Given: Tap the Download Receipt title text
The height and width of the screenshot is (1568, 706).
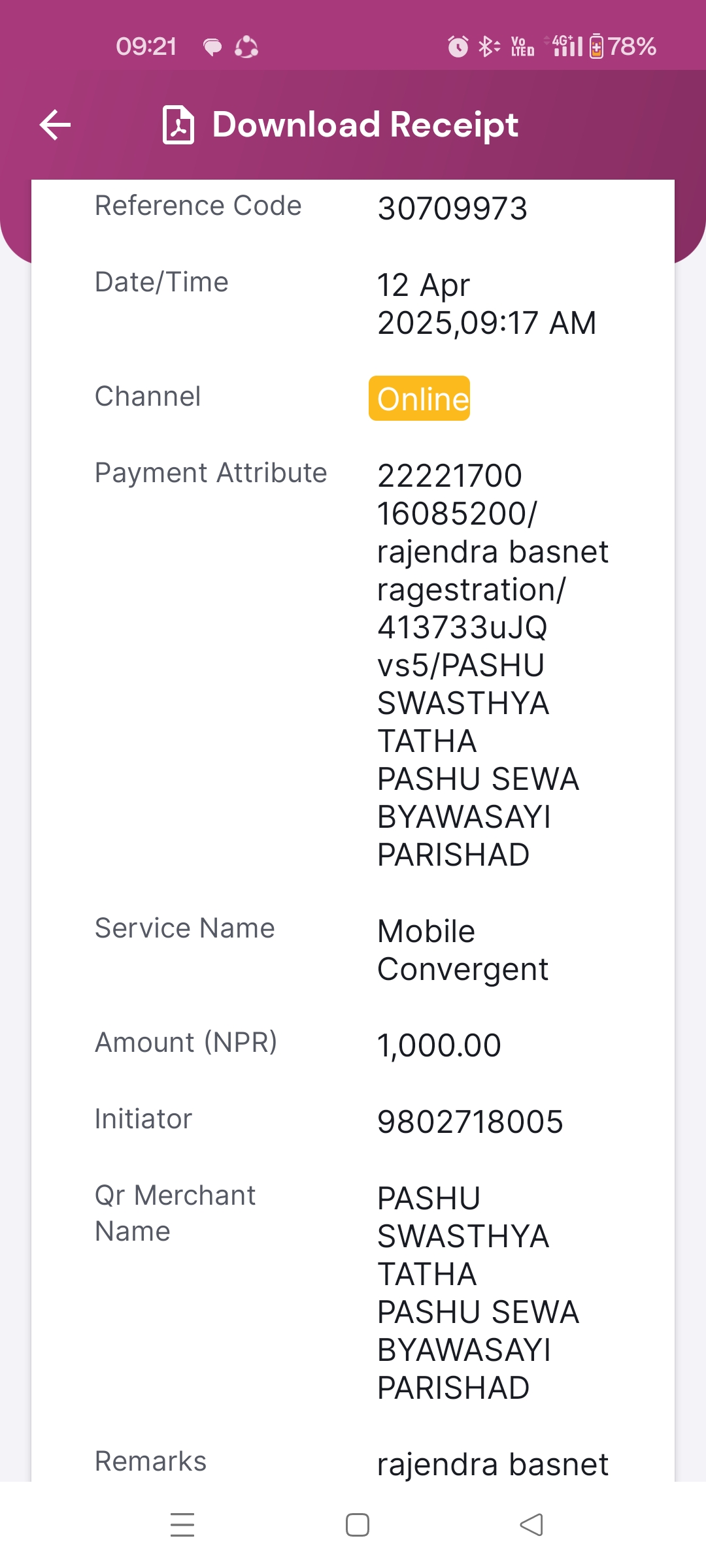Looking at the screenshot, I should (x=365, y=125).
